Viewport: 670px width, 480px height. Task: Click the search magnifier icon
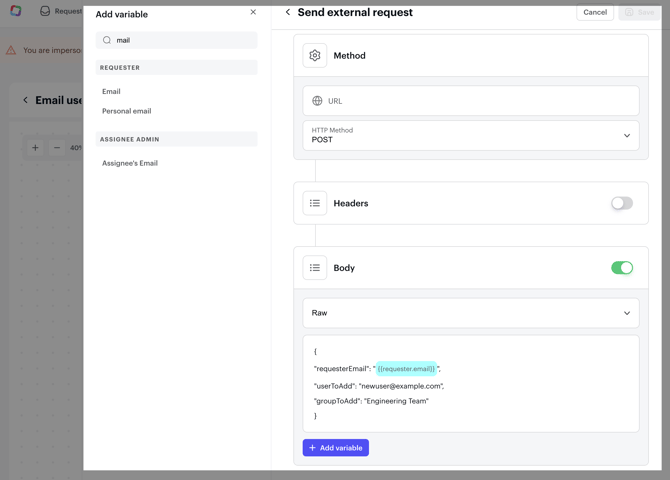tap(107, 41)
